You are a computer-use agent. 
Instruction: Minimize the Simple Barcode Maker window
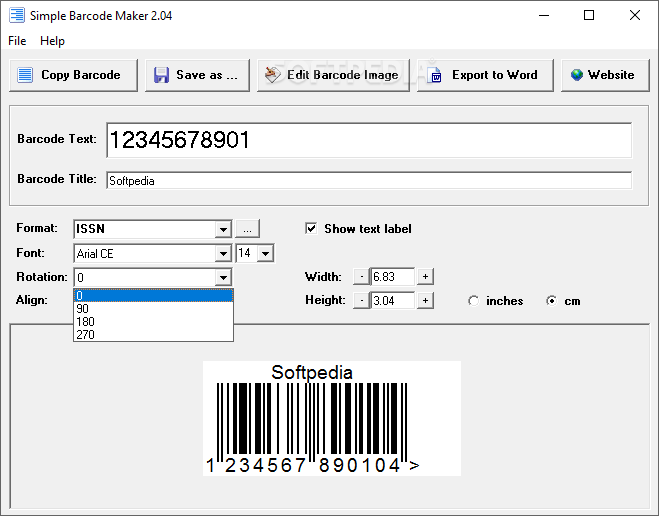pos(544,16)
